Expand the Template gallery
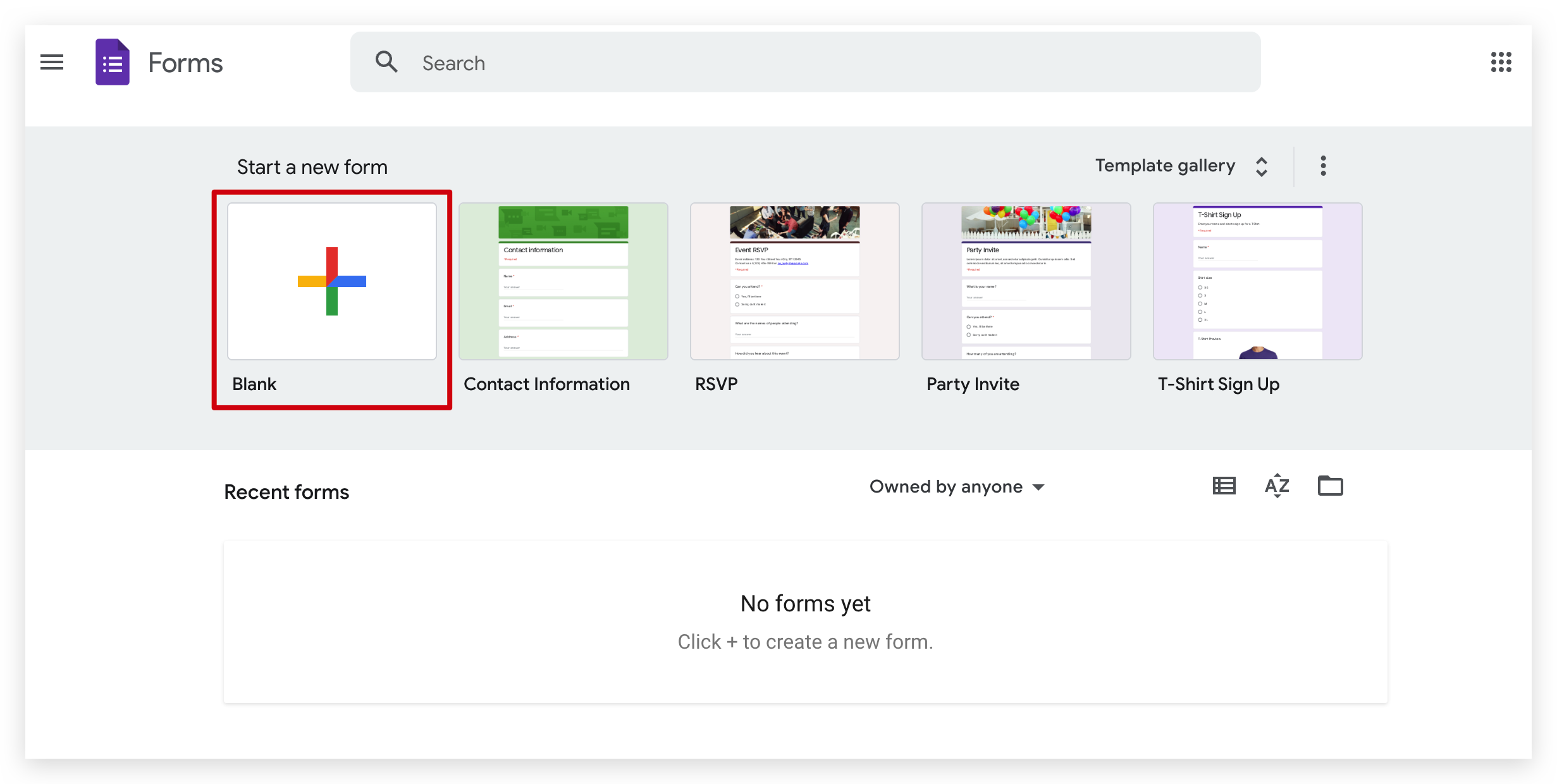Screen dimensions: 1557x784 (1181, 166)
